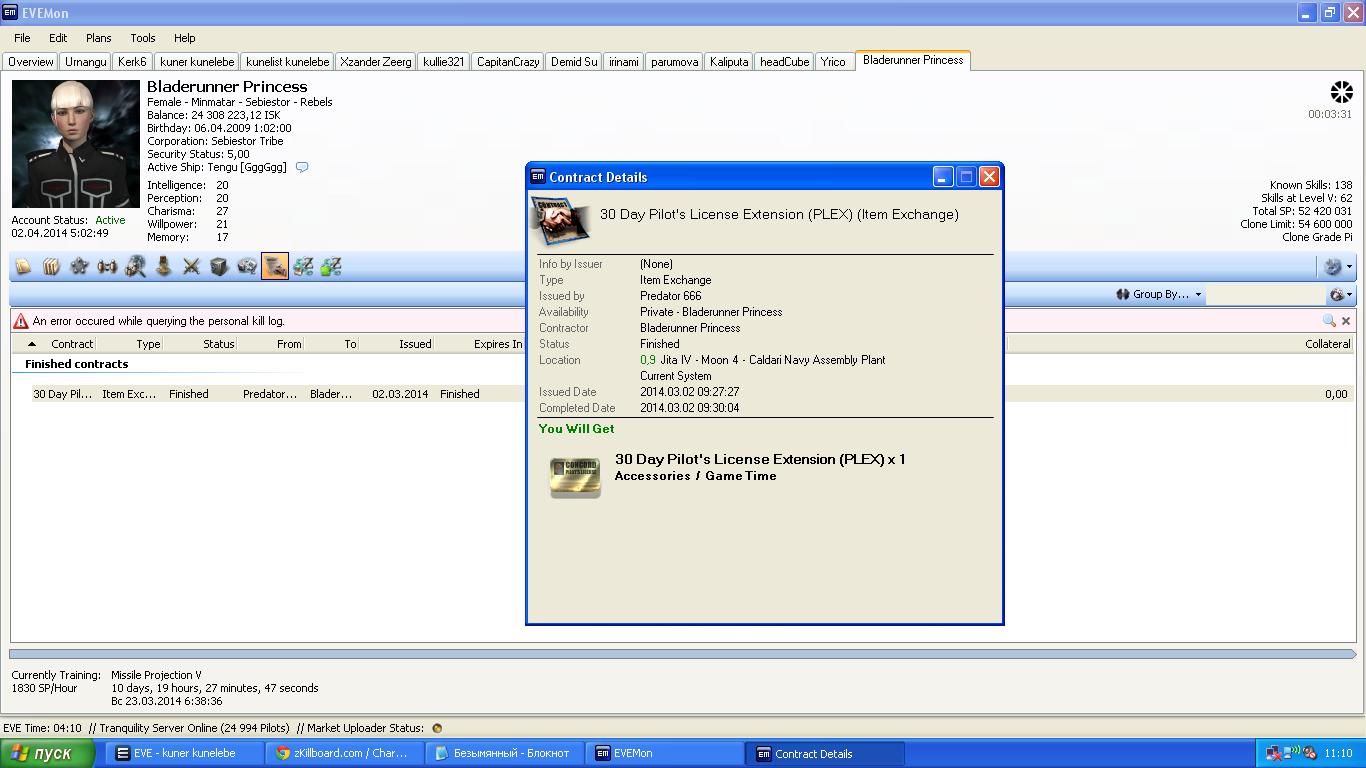Expand the Group By dropdown
Viewport: 1366px width, 768px height.
(1160, 295)
